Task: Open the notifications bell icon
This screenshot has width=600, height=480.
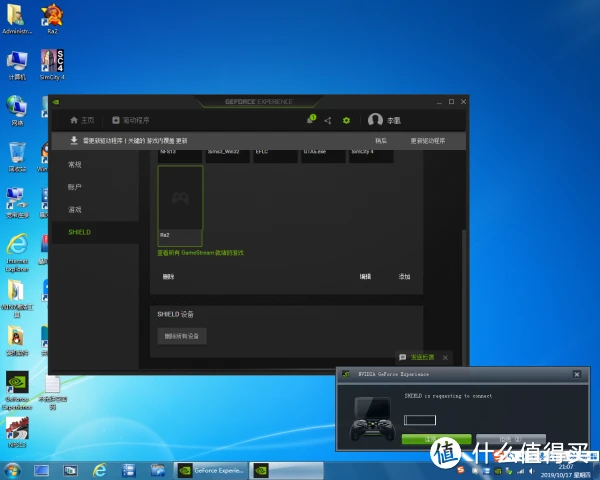Action: [x=310, y=120]
